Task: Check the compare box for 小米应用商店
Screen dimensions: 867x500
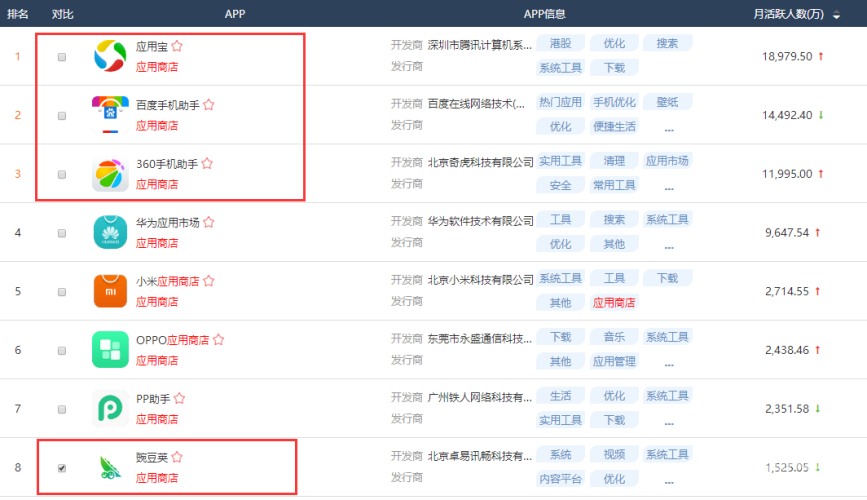Action: click(62, 291)
